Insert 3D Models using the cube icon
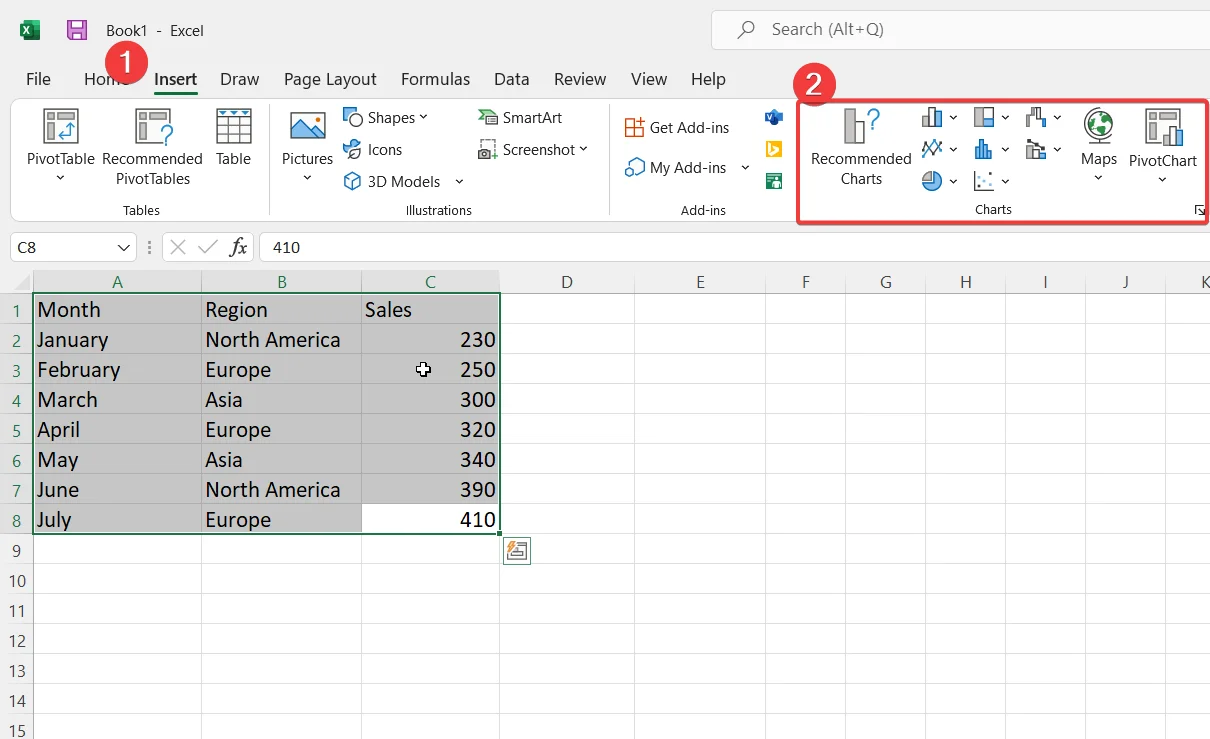Screen dimensions: 1210x739 (x=352, y=181)
